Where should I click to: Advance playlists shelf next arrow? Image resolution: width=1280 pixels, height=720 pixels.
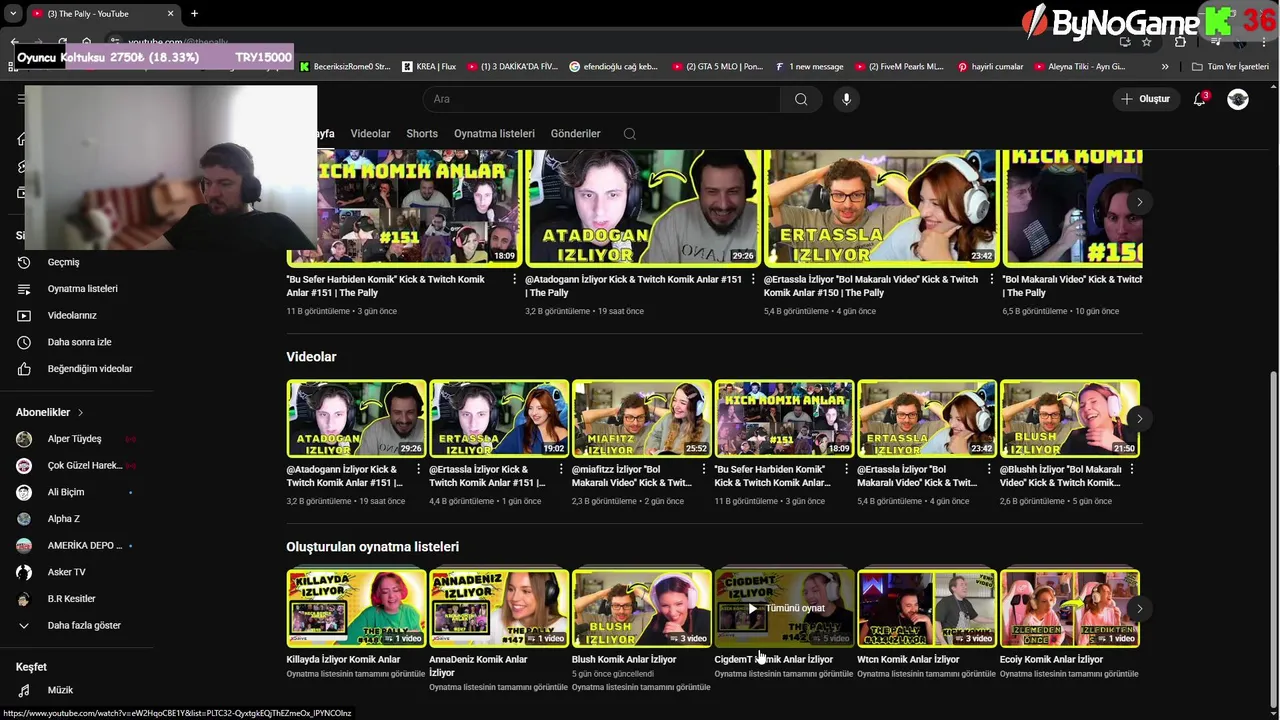[x=1139, y=609]
